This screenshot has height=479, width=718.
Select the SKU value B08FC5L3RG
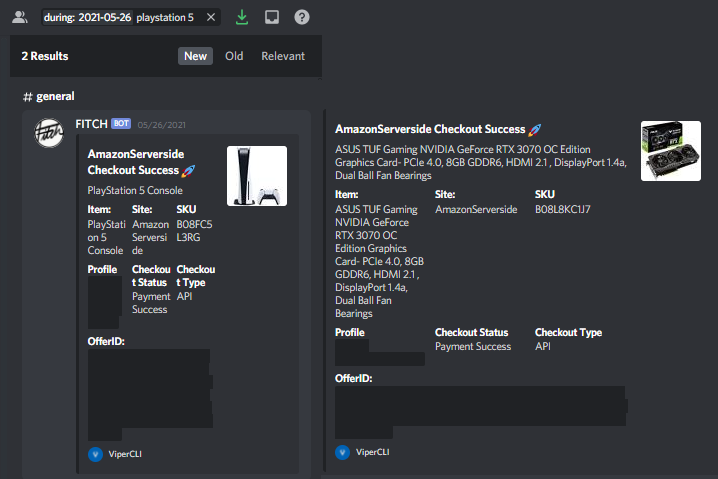tap(194, 231)
